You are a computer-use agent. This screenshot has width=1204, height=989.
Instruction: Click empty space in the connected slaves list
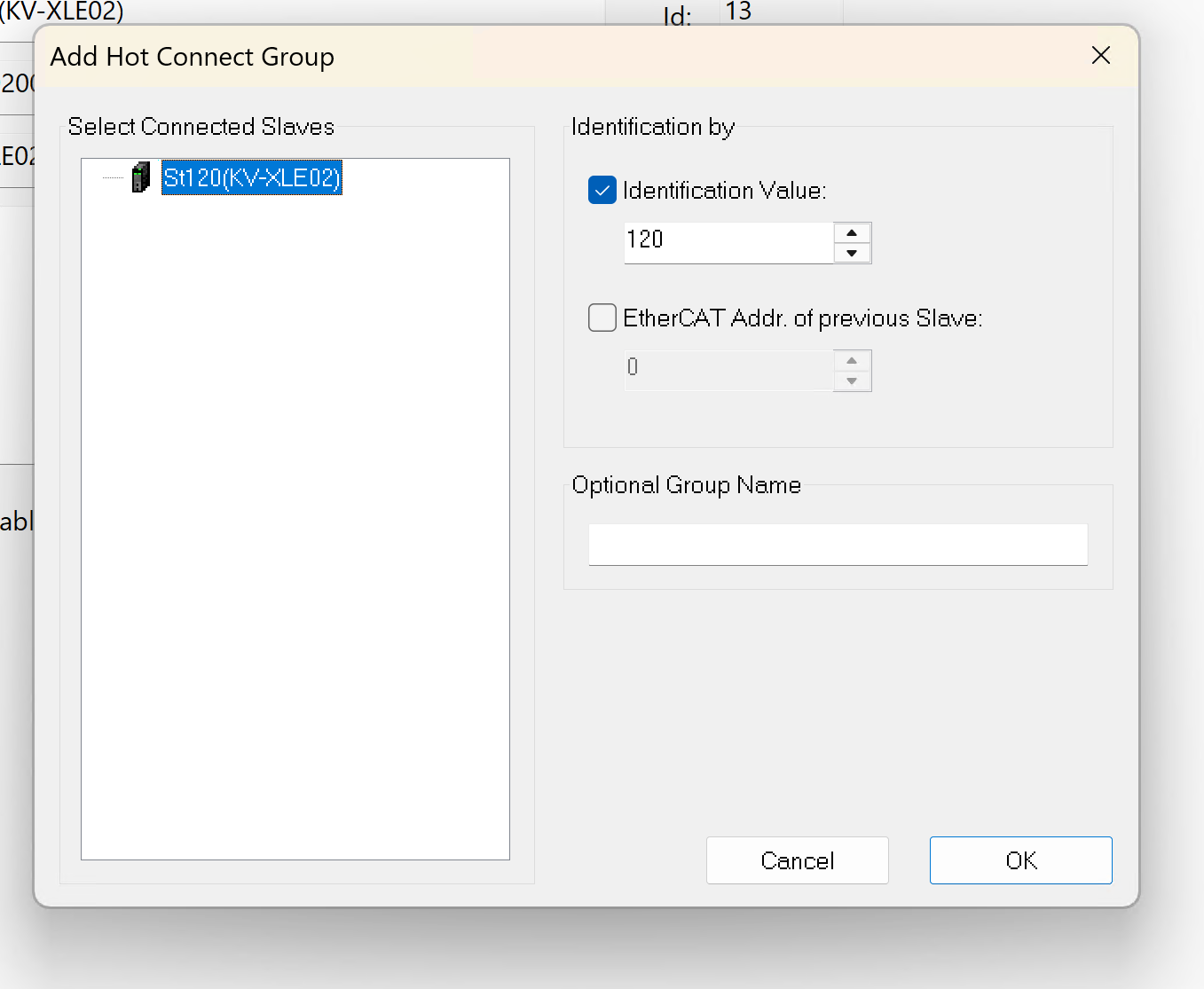(x=295, y=532)
